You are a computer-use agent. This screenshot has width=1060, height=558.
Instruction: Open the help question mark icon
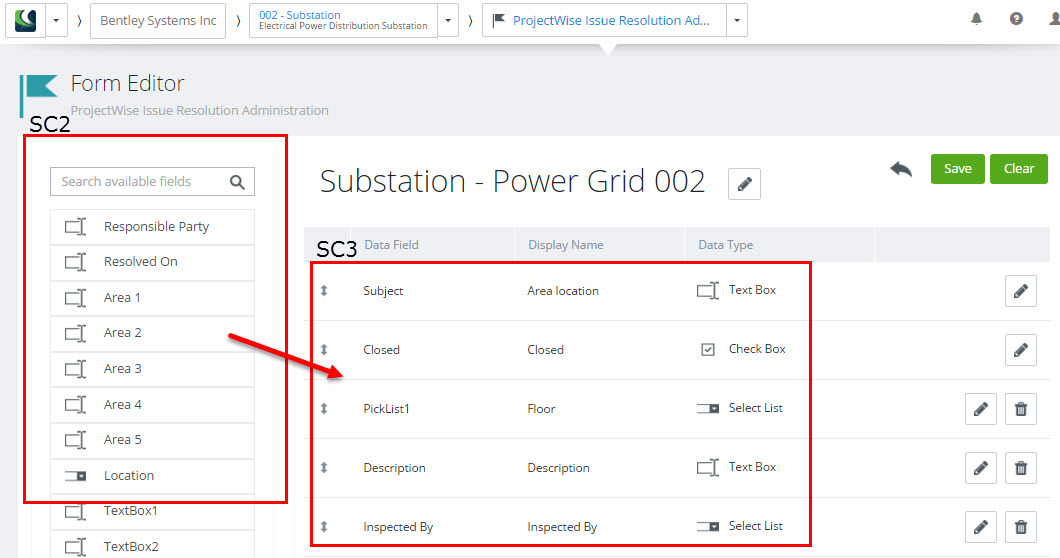(x=1016, y=19)
